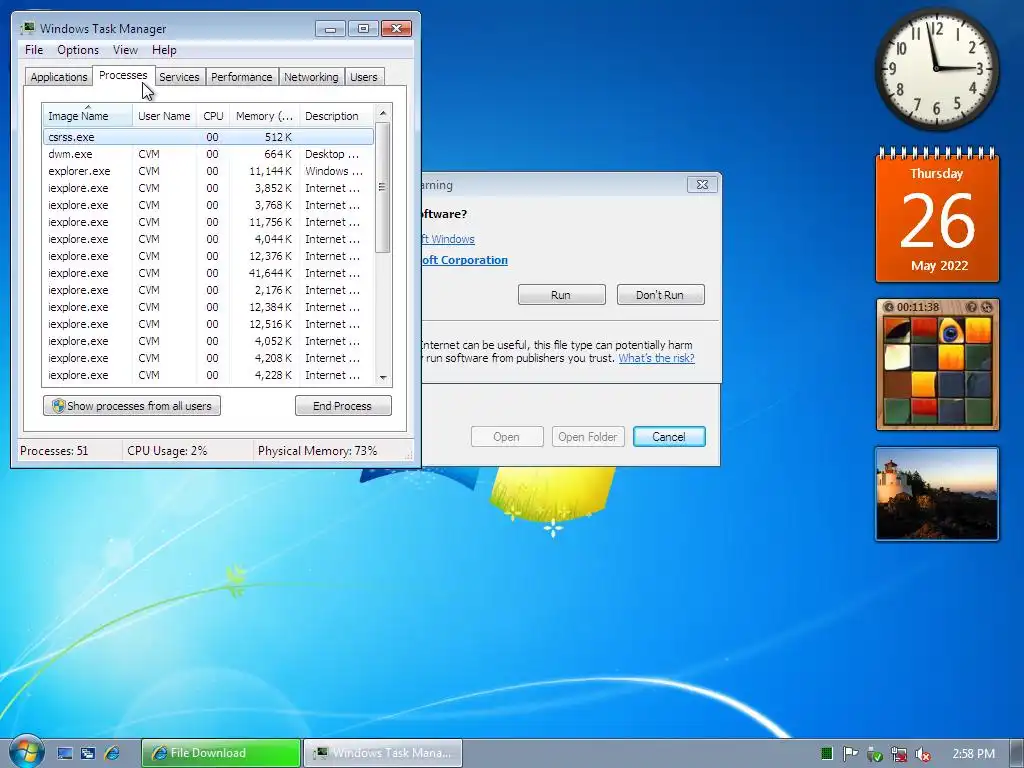Sort by Description column header
Screen dimensions: 1024x768
point(336,116)
